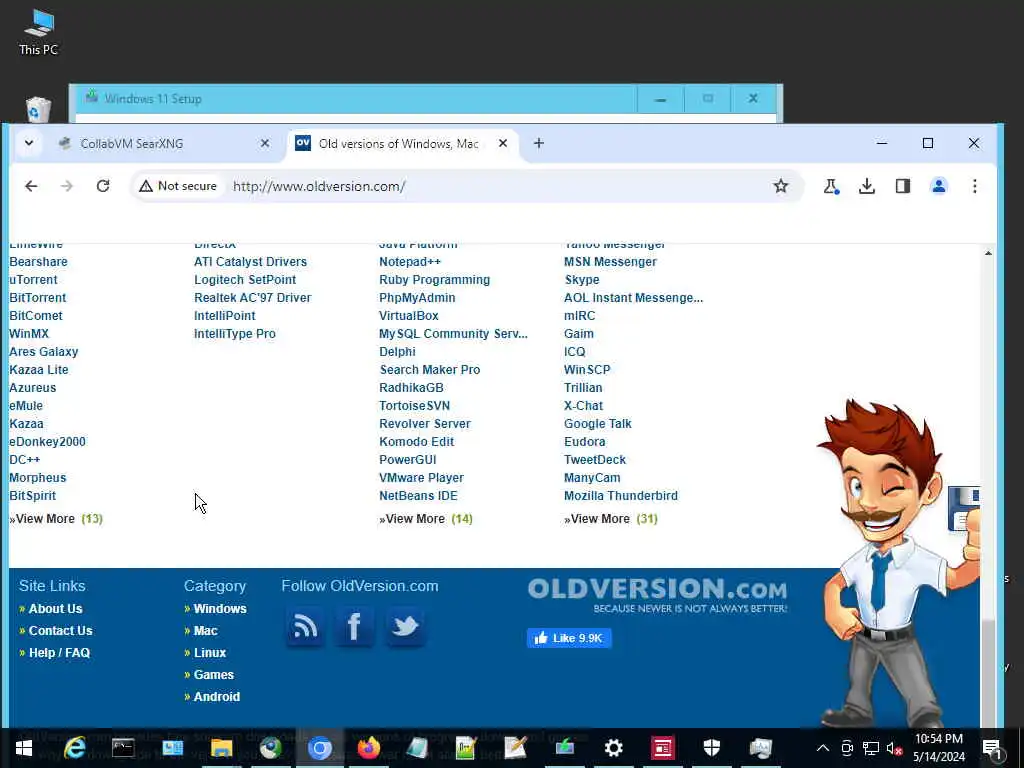
Task: Open the RSS feed icon in footer
Action: [305, 626]
